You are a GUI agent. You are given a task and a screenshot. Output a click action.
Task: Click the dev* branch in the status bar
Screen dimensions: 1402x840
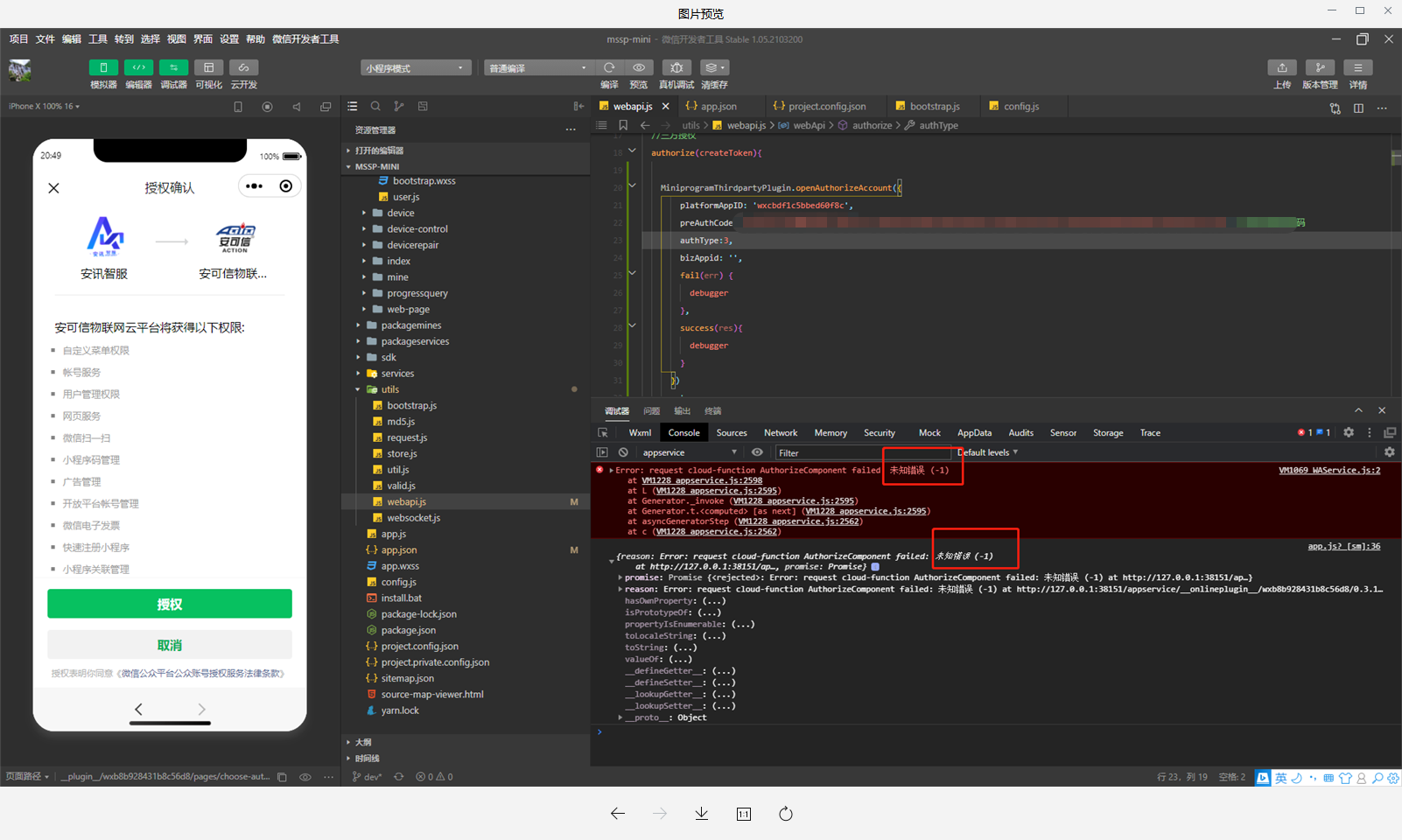pos(367,777)
